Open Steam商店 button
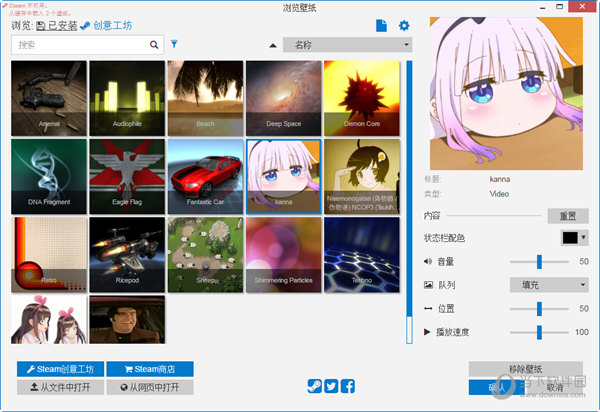 [150, 369]
